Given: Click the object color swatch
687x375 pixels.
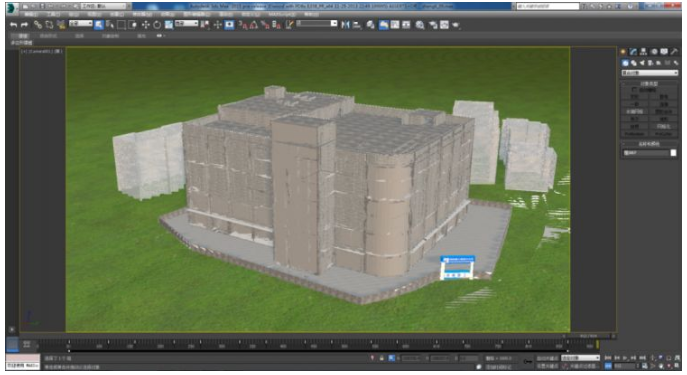Looking at the screenshot, I should click(x=673, y=153).
